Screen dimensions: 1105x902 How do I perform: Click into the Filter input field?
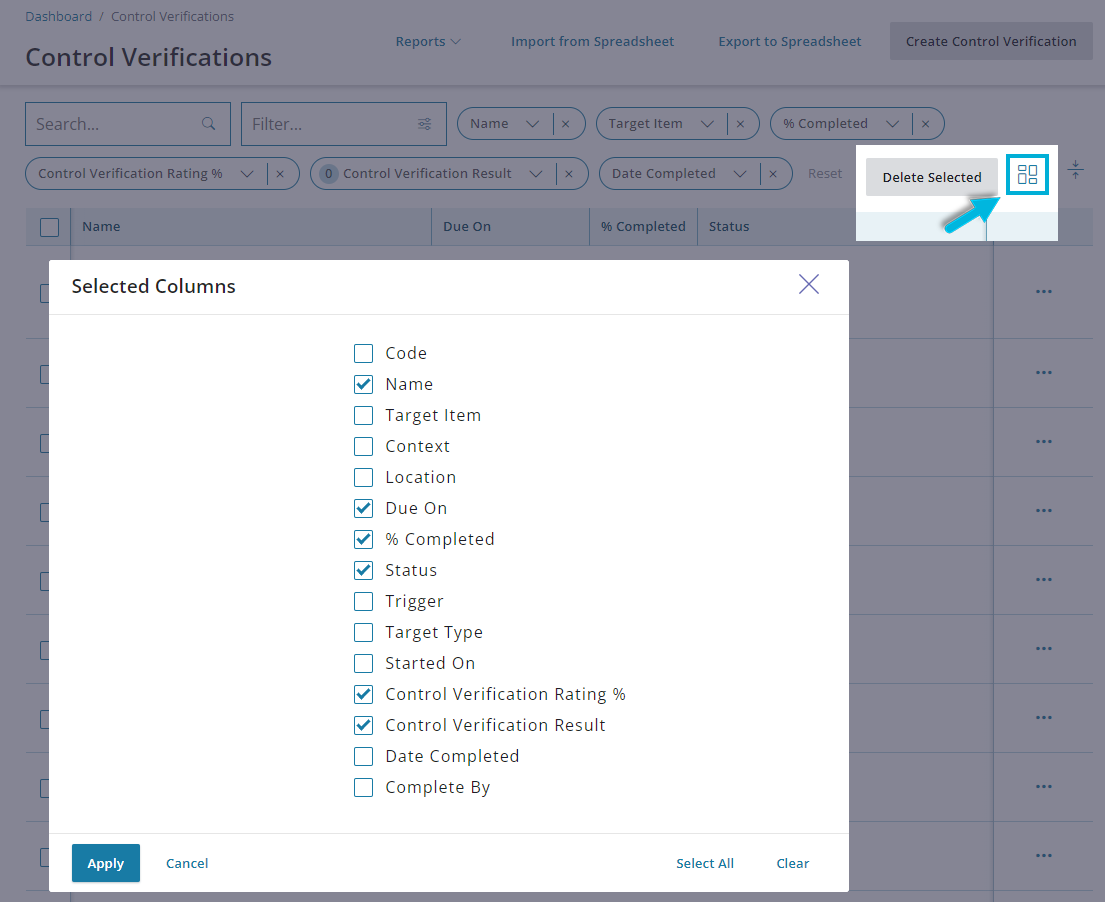pos(344,124)
